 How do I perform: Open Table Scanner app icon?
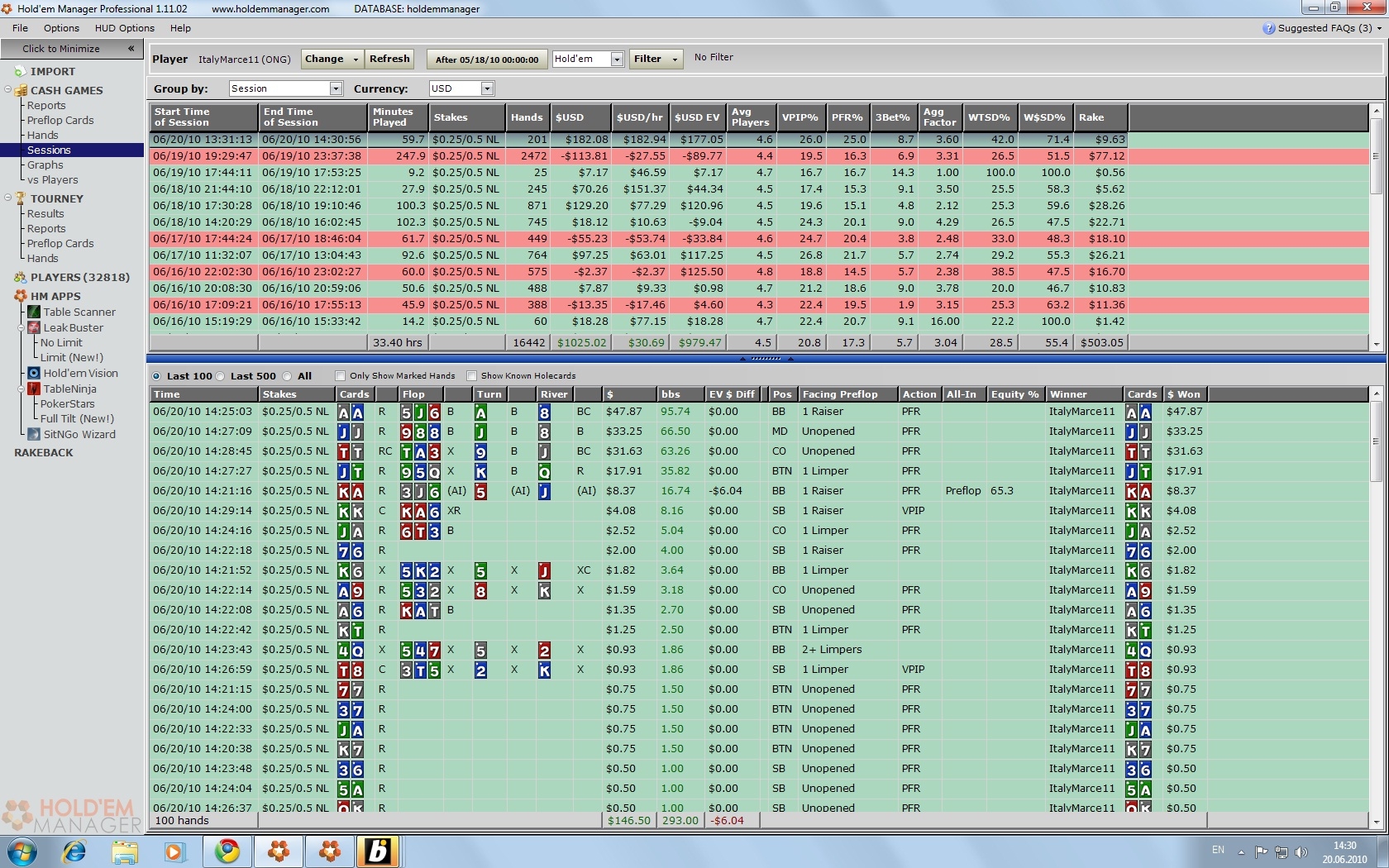click(x=34, y=312)
